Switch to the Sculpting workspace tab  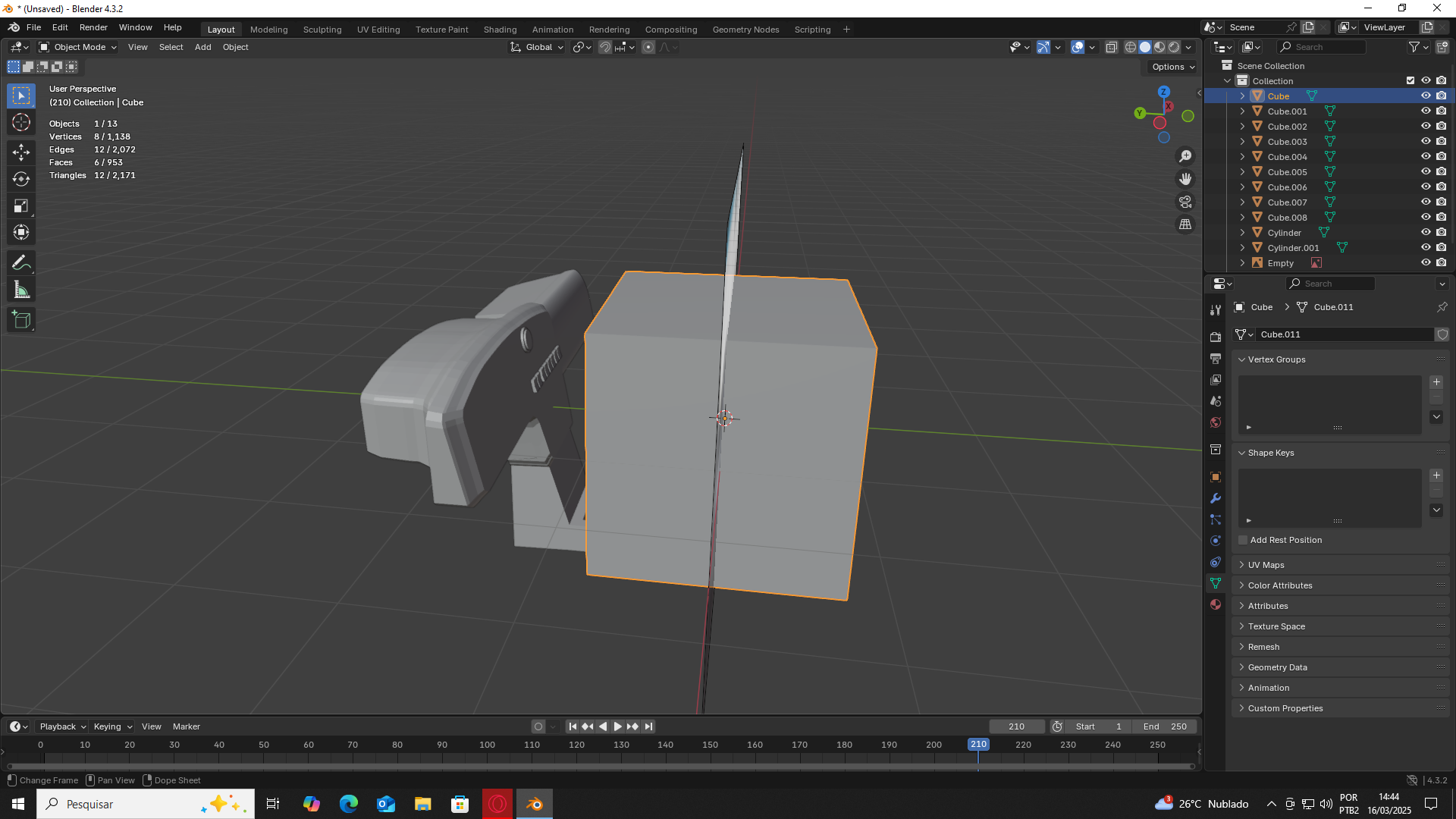coord(322,30)
